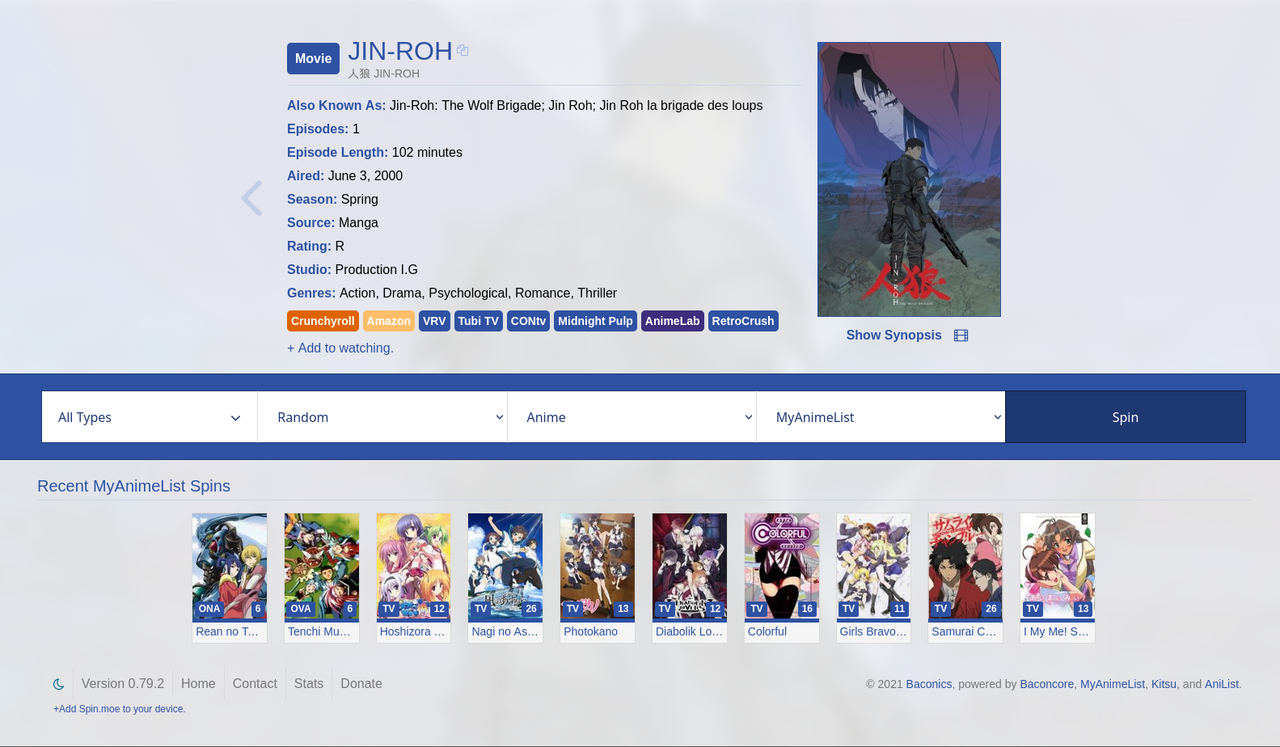Image resolution: width=1280 pixels, height=747 pixels.
Task: Open the Crunchyroll streaming badge
Action: (323, 321)
